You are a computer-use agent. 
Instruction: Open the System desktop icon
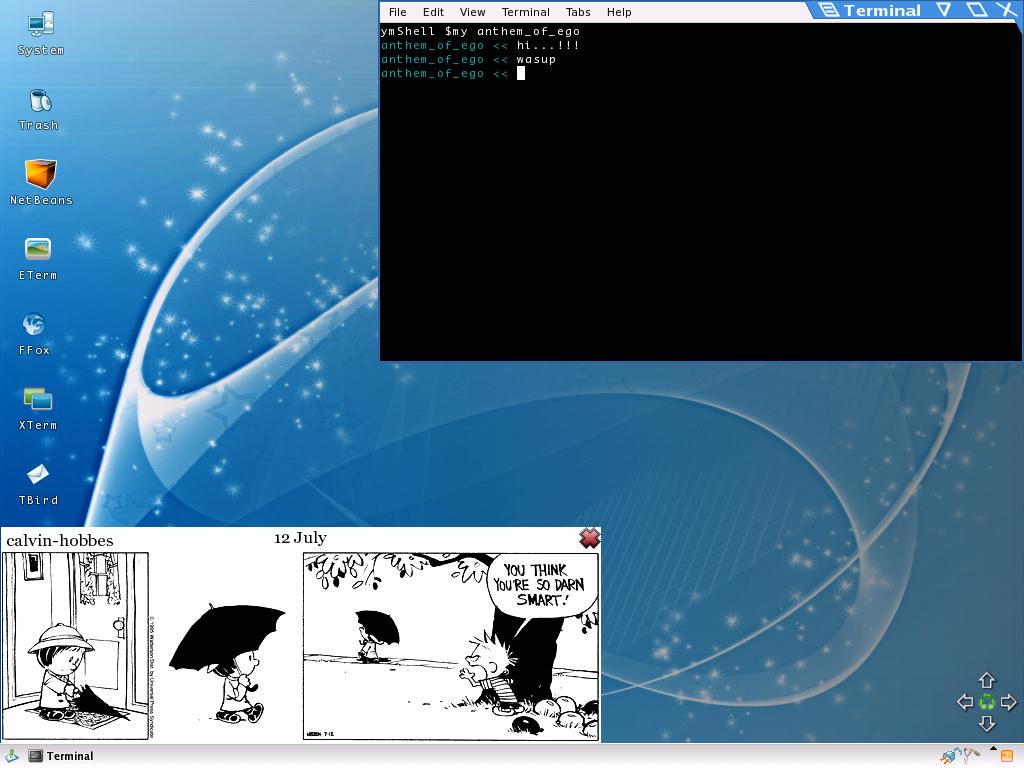coord(40,33)
